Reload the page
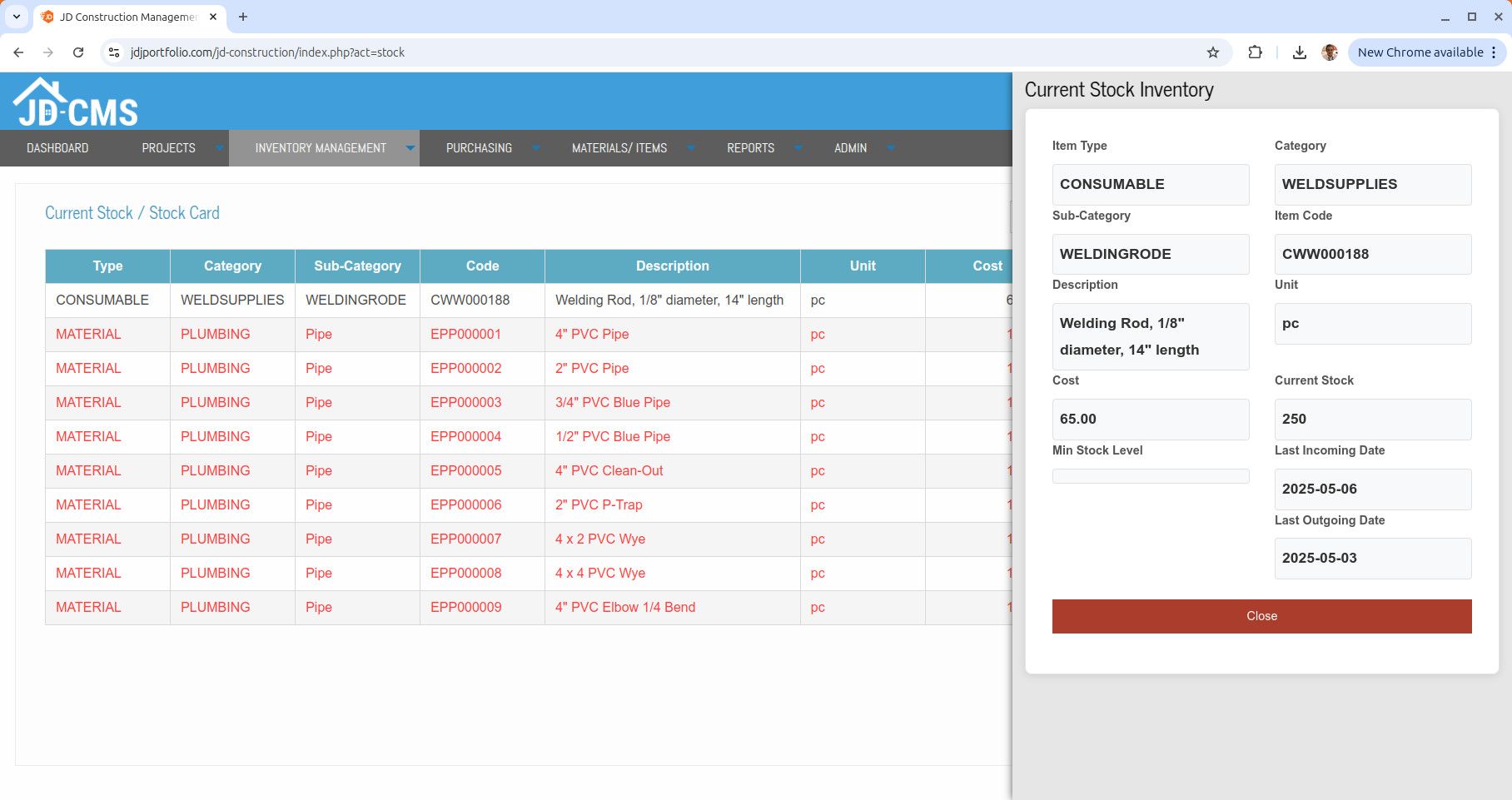The width and height of the screenshot is (1512, 800). pos(78,52)
